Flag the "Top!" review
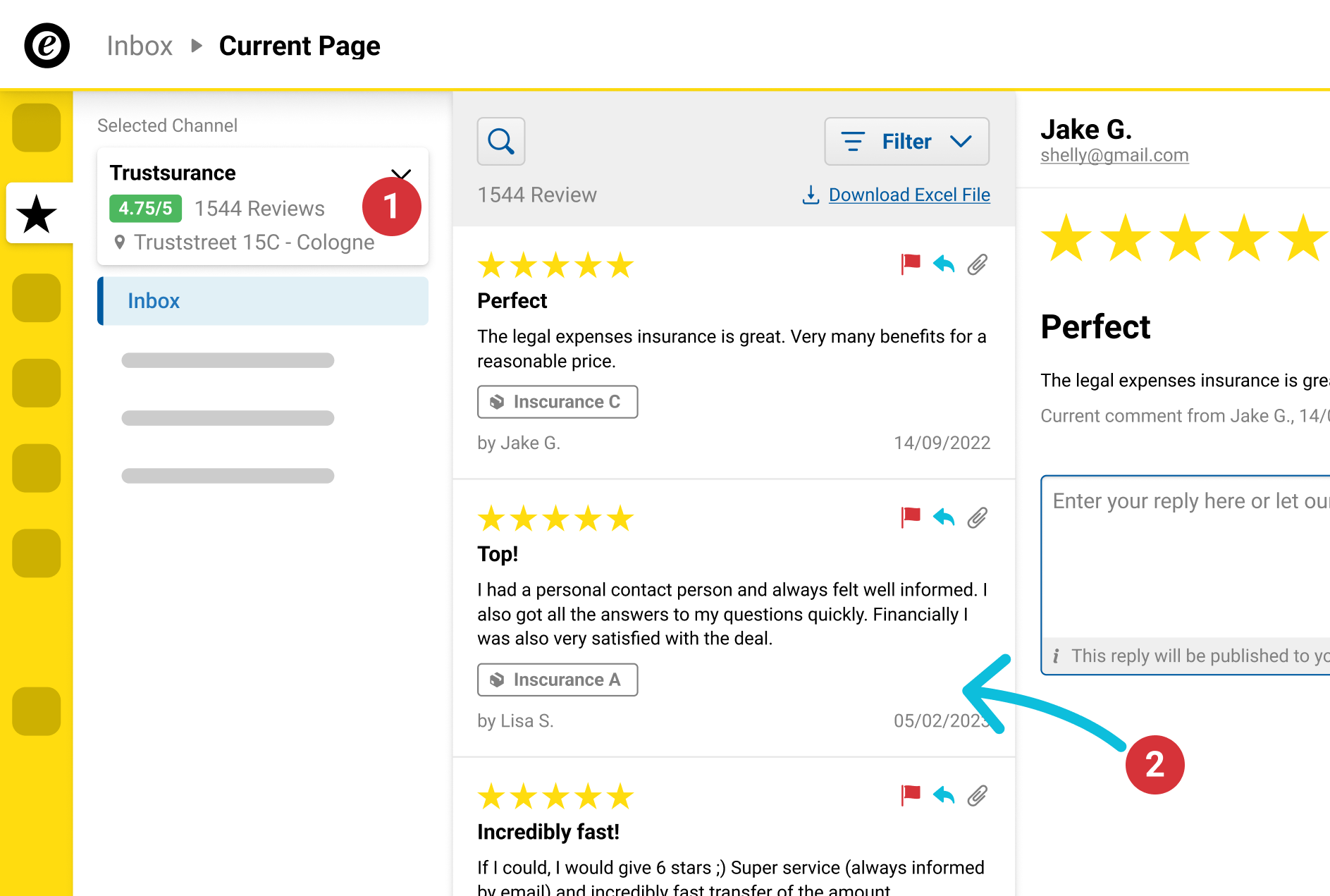 click(911, 517)
